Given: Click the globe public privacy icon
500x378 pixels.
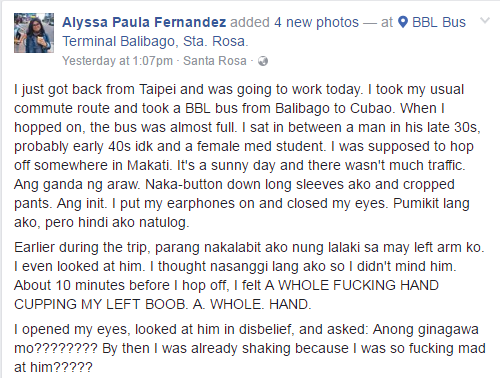Looking at the screenshot, I should pyautogui.click(x=263, y=61).
